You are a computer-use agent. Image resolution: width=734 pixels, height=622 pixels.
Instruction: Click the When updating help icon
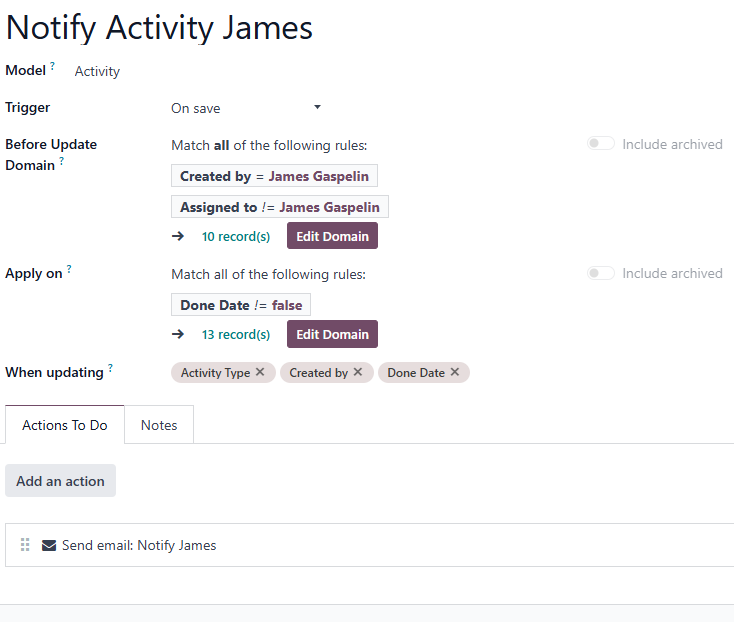110,367
